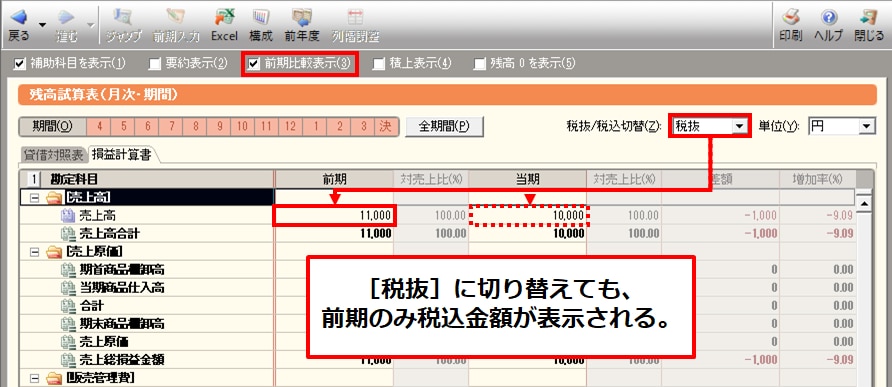
Task: Click the level 1 button beside 勘定科目
Action: pyautogui.click(x=34, y=179)
